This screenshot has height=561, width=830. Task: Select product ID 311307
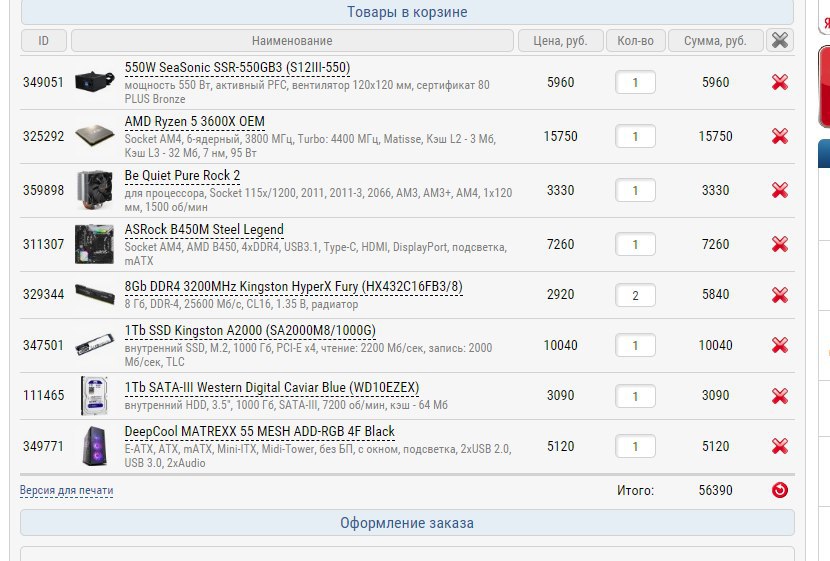point(43,244)
